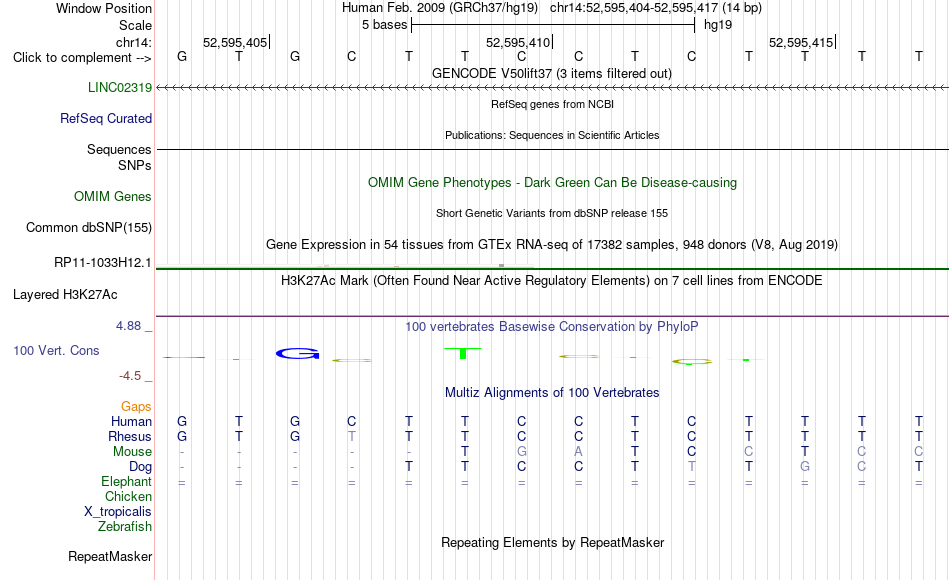The height and width of the screenshot is (580, 950).
Task: Click the LINC02319 gene label
Action: pyautogui.click(x=119, y=87)
